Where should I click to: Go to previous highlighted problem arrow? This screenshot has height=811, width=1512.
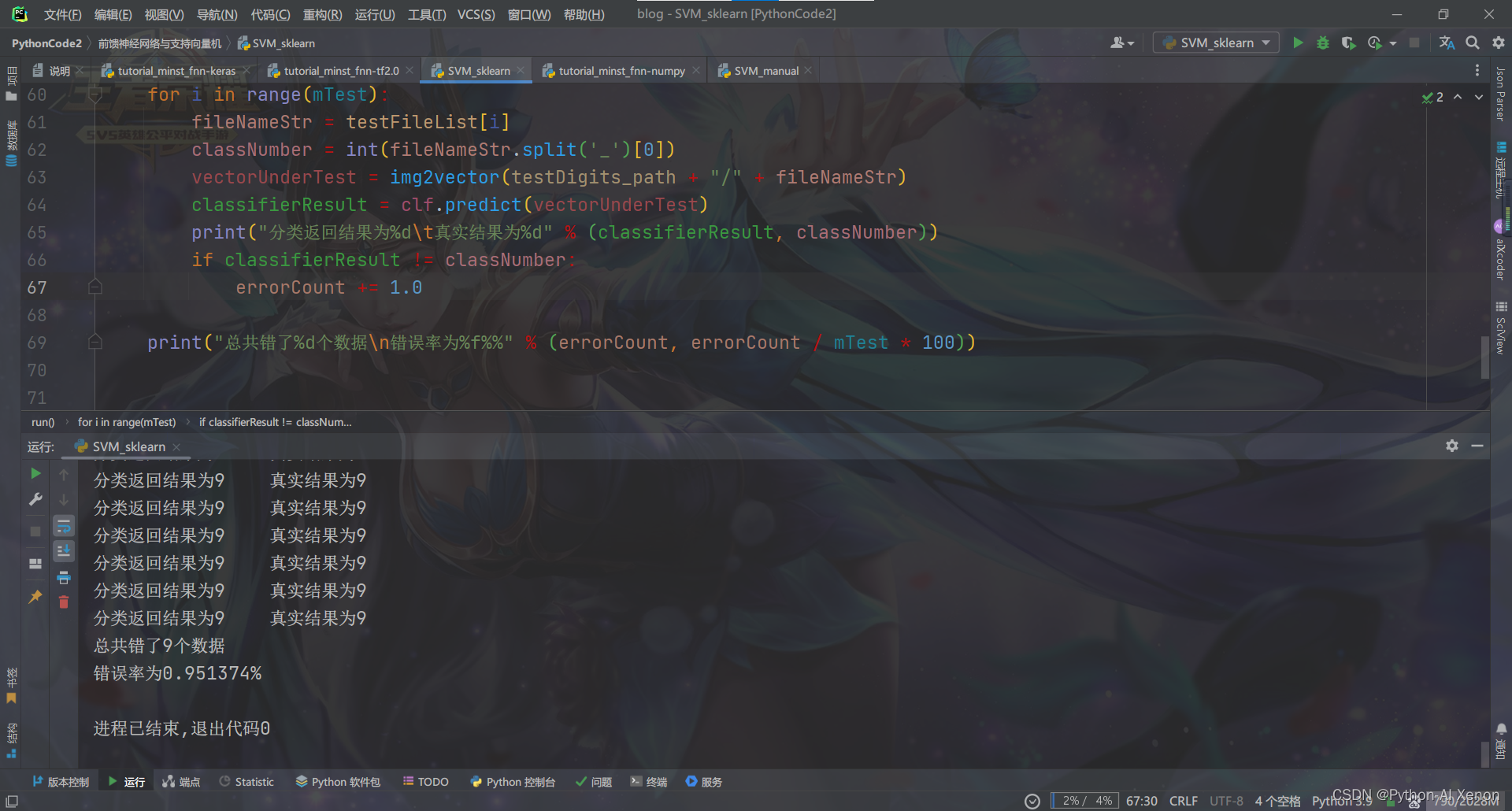click(x=1458, y=97)
